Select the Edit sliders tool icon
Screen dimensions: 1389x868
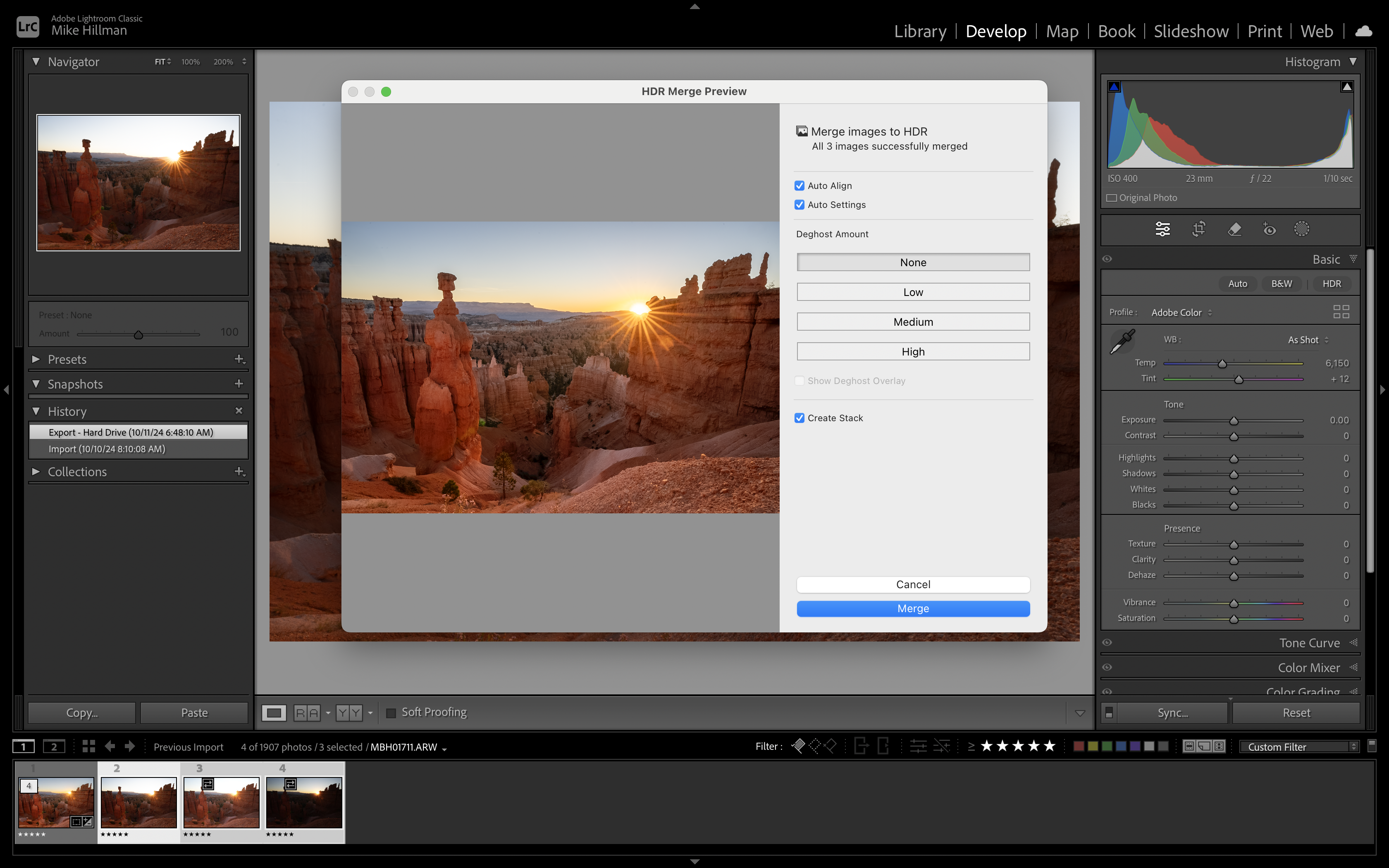pyautogui.click(x=1162, y=229)
